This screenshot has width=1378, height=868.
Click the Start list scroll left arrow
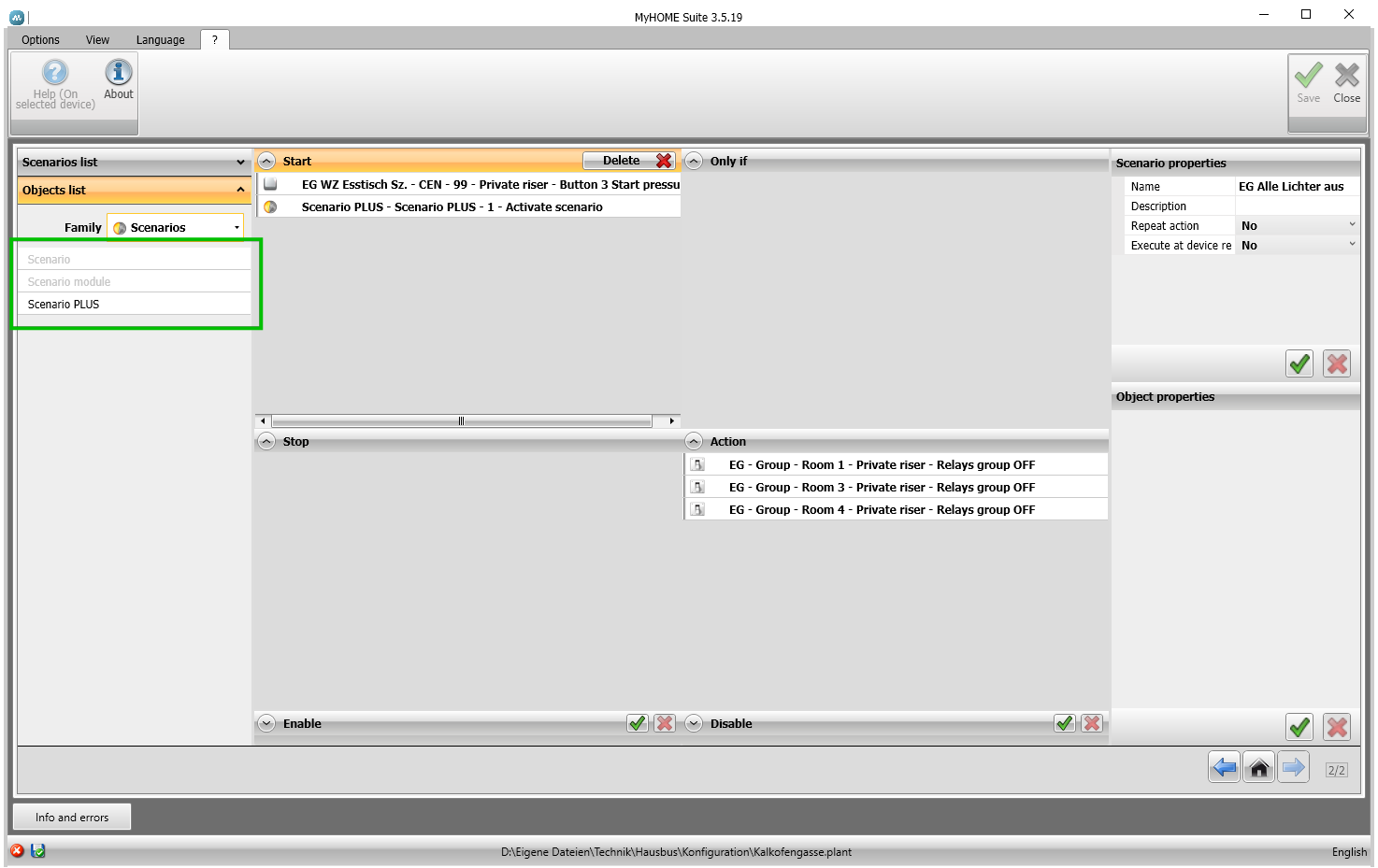[x=263, y=421]
